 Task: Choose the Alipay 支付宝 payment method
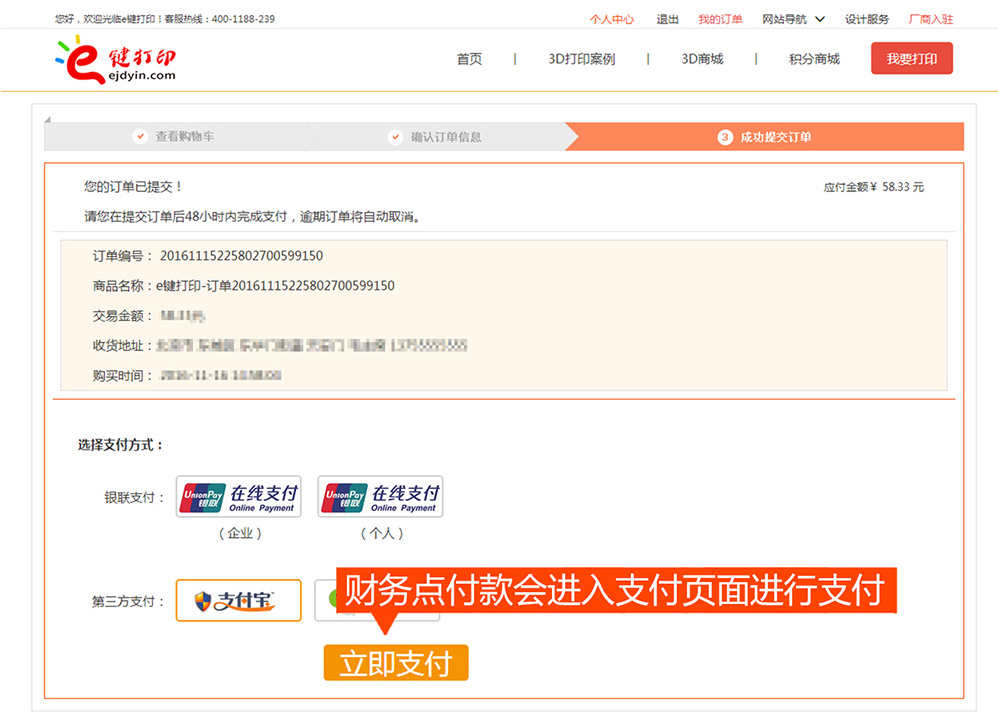pyautogui.click(x=239, y=600)
